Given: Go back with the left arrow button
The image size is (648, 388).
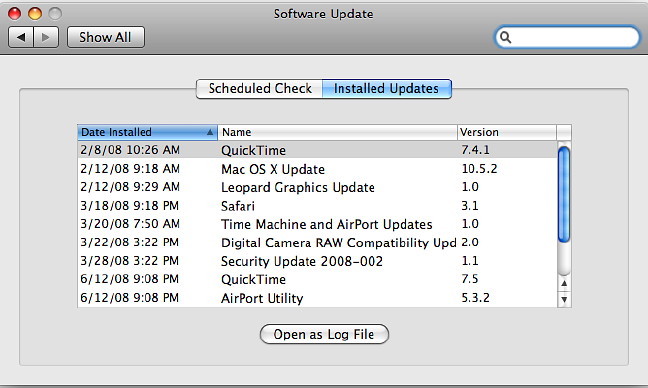Looking at the screenshot, I should click(x=21, y=37).
